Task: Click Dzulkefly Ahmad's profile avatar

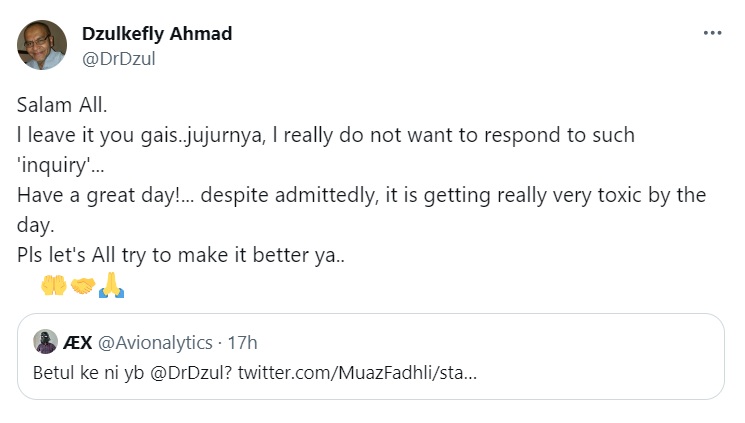Action: 42,45
